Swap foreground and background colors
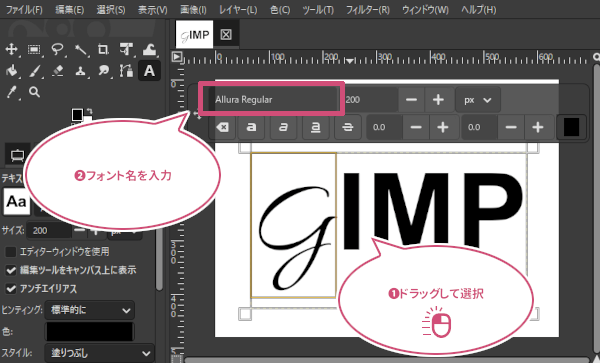This screenshot has height=363, width=600. 89,111
